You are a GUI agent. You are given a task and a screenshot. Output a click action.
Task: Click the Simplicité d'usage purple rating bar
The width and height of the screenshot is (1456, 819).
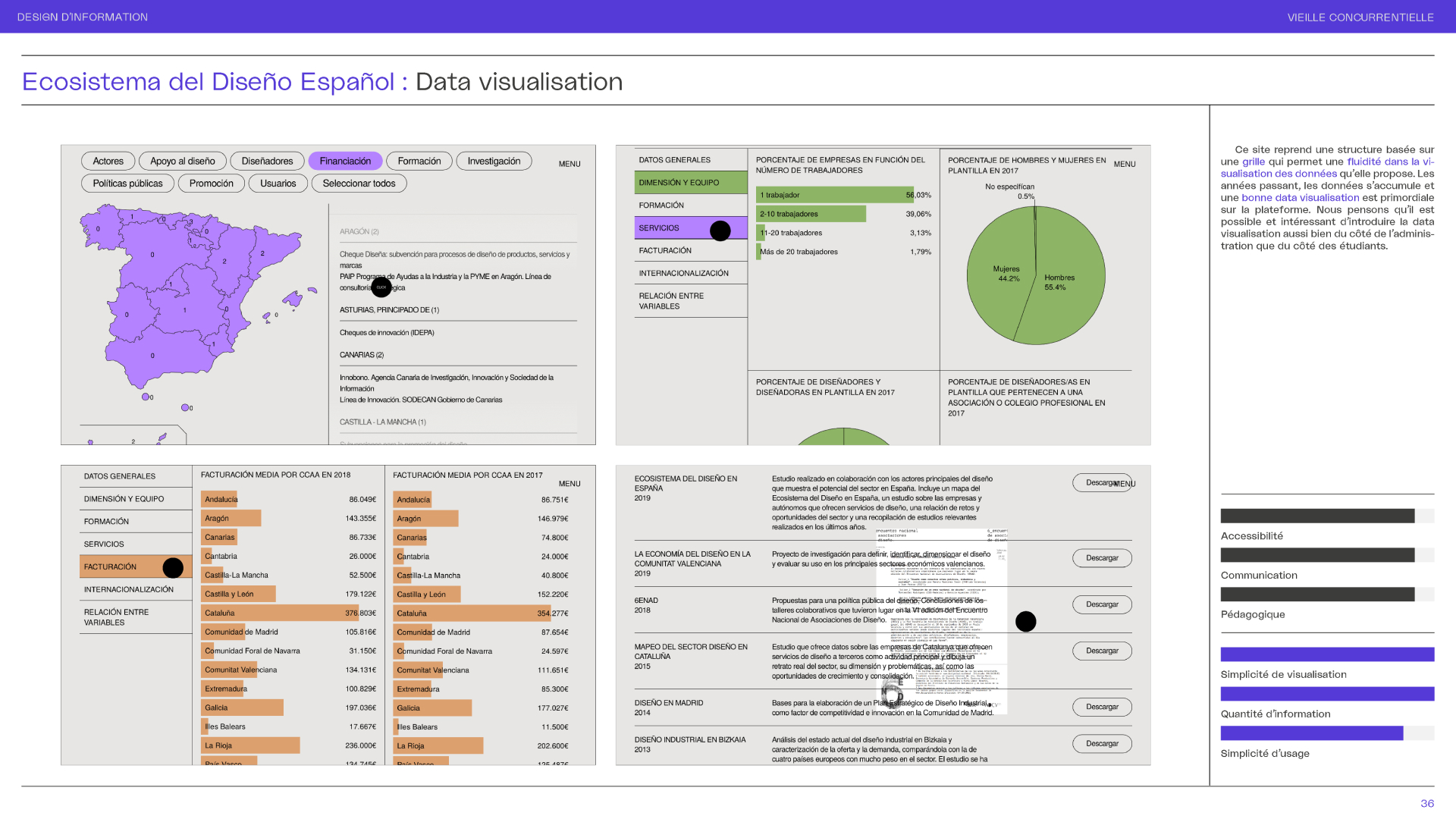[1311, 733]
